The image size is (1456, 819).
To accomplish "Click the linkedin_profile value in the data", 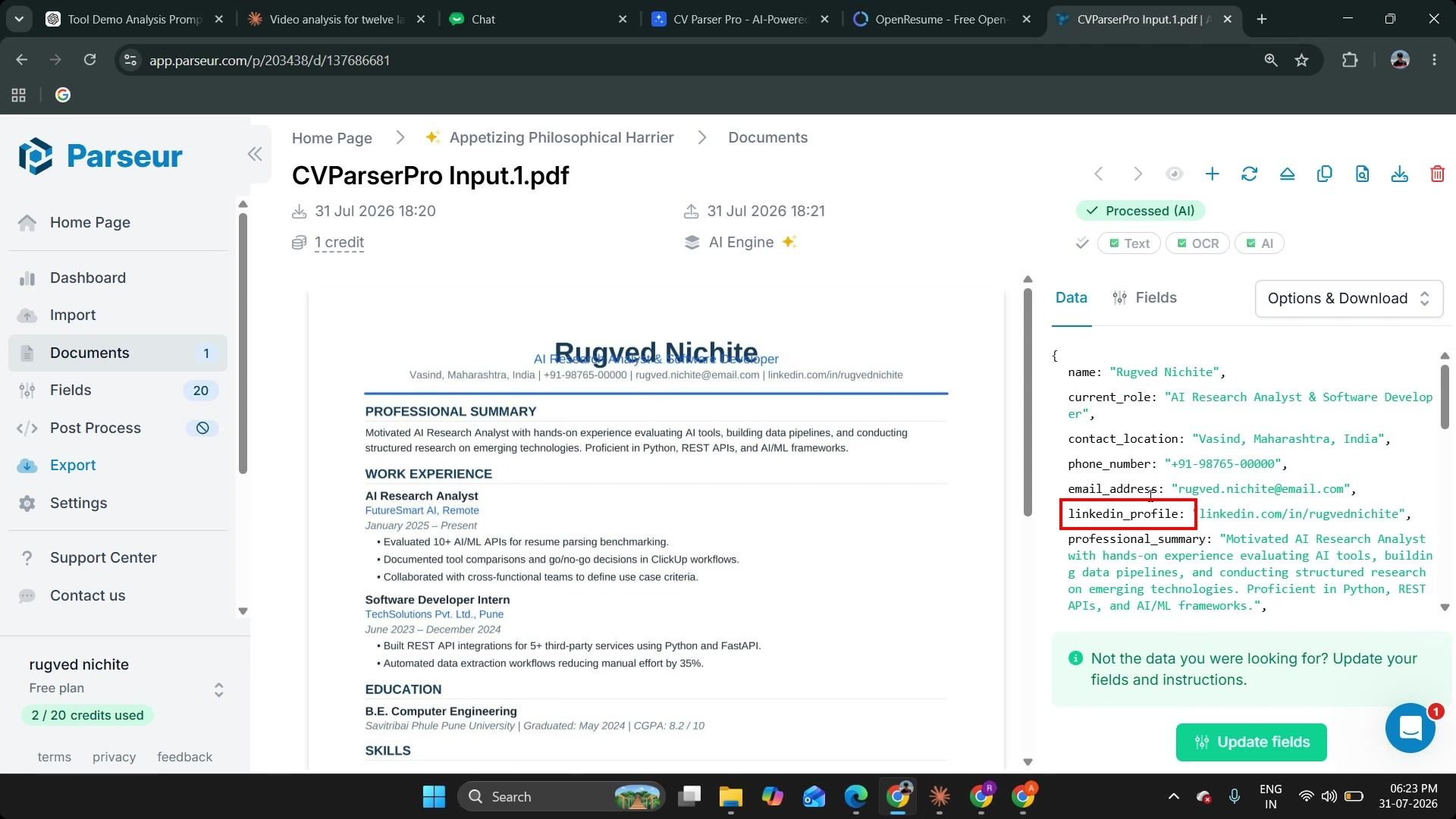I will click(x=1301, y=514).
